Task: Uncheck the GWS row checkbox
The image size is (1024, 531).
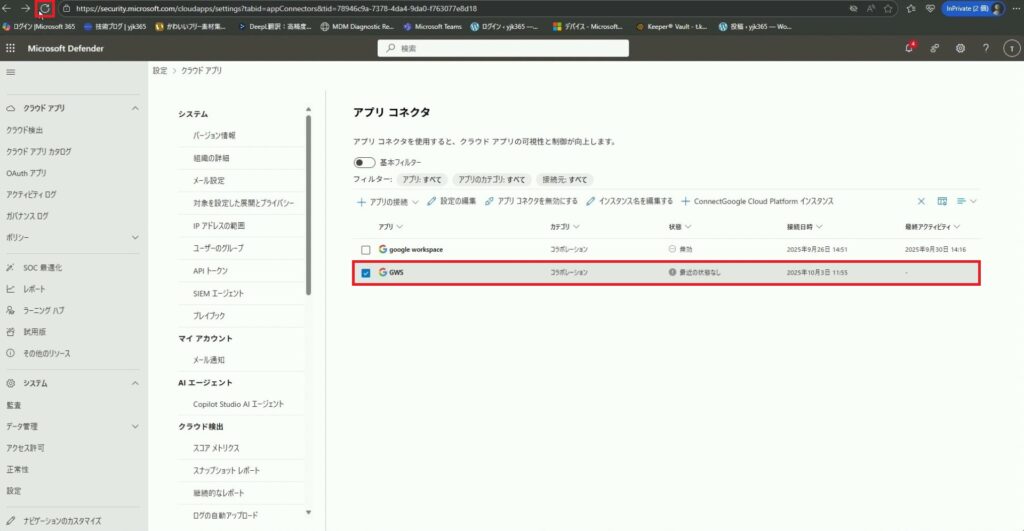Action: (366, 272)
